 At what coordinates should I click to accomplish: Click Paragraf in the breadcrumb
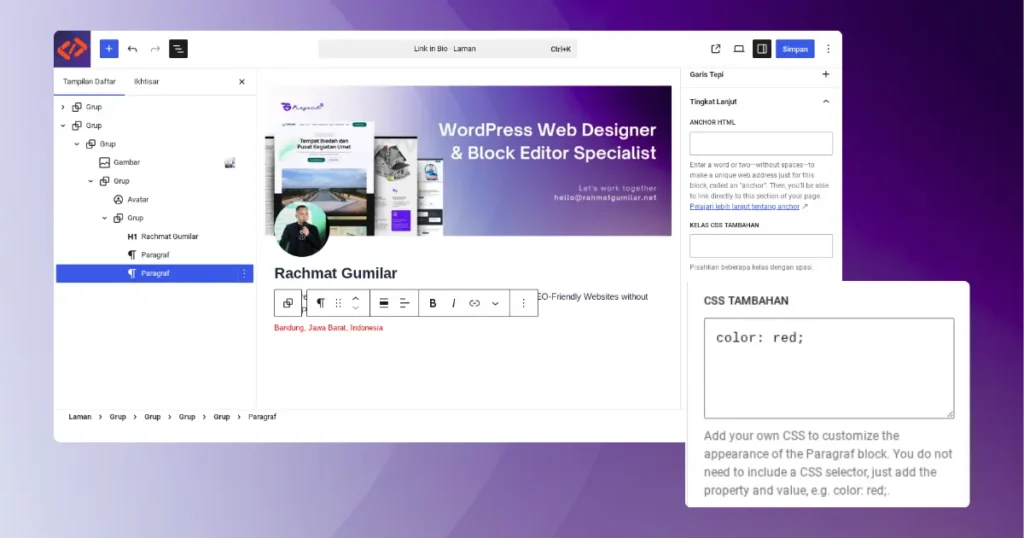click(262, 417)
